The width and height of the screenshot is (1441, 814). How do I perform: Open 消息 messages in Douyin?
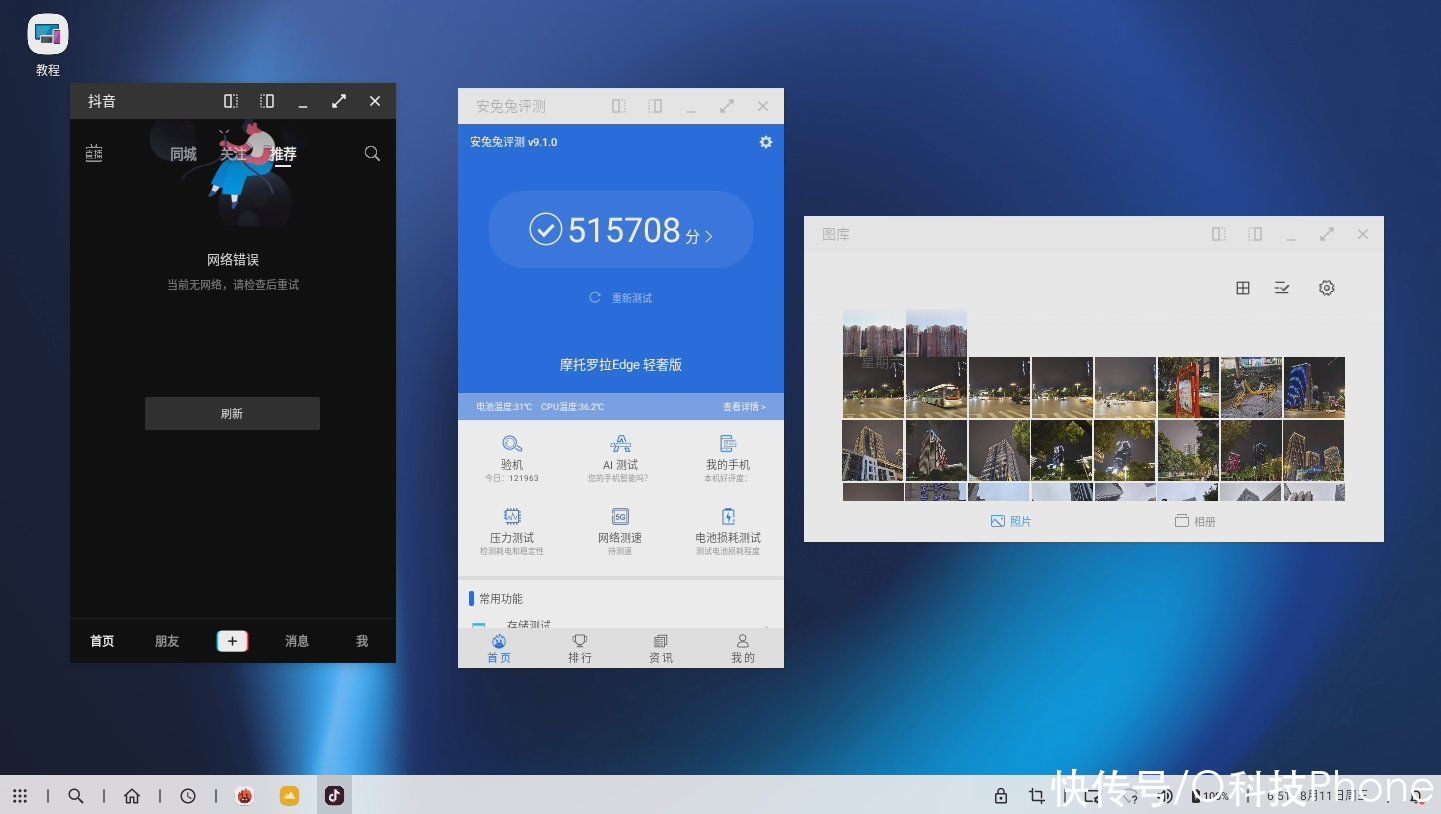coord(297,641)
